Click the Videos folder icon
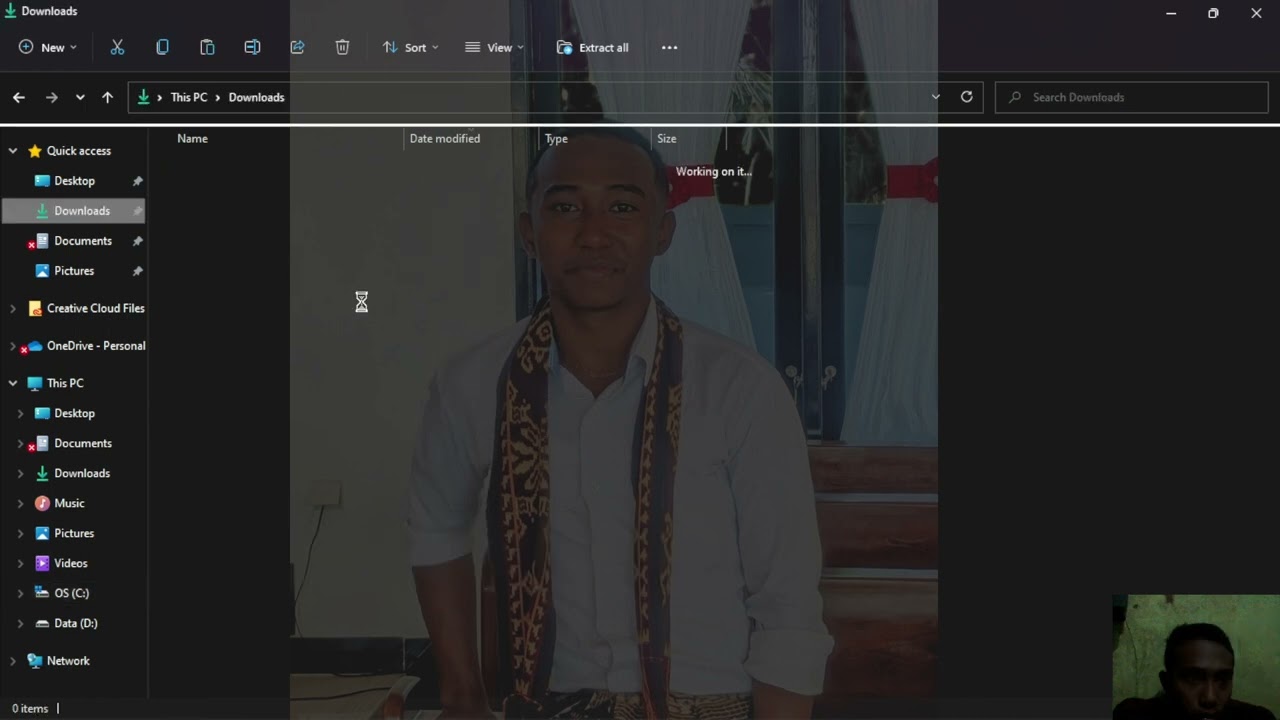The width and height of the screenshot is (1280, 720). click(42, 563)
